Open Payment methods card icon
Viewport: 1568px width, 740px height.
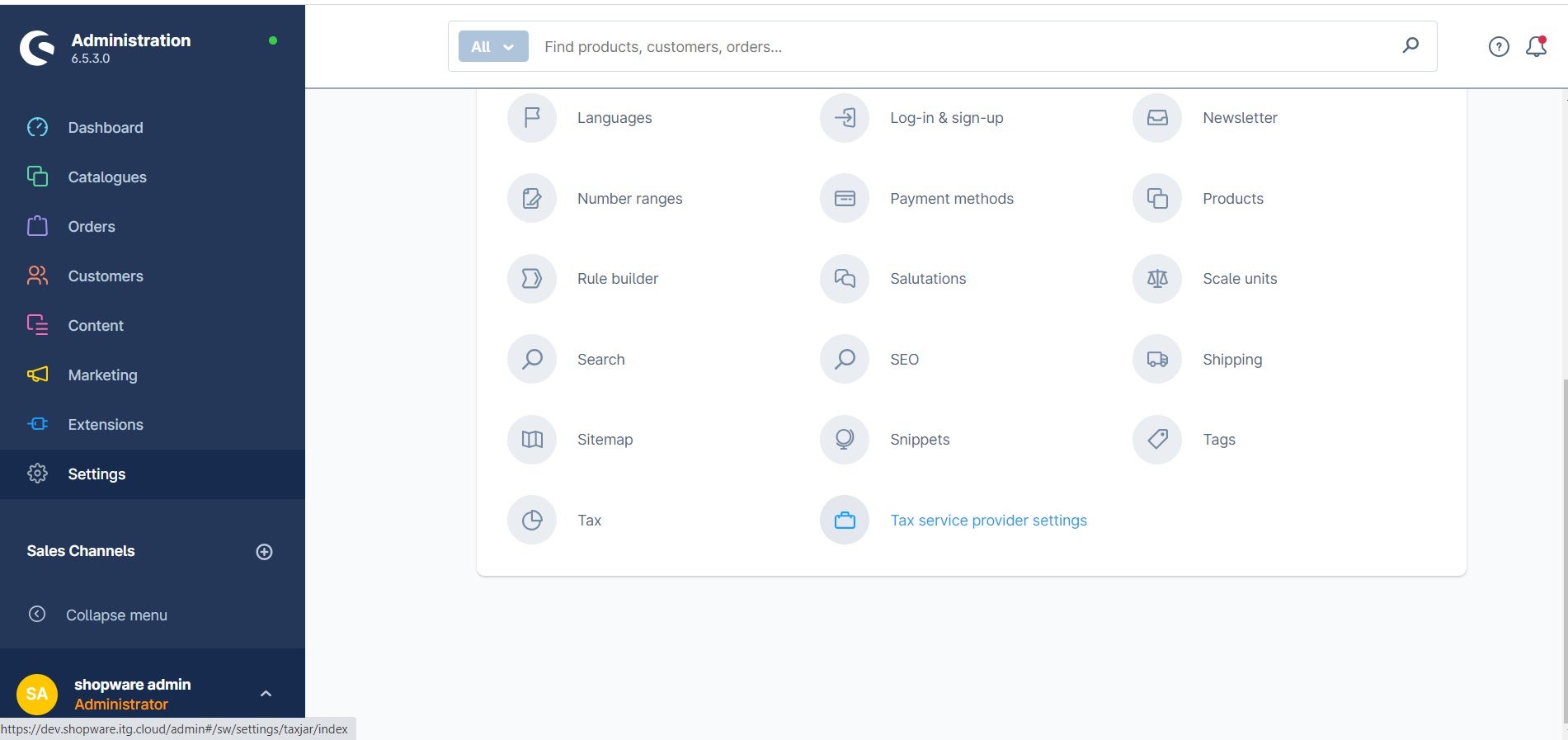(845, 198)
